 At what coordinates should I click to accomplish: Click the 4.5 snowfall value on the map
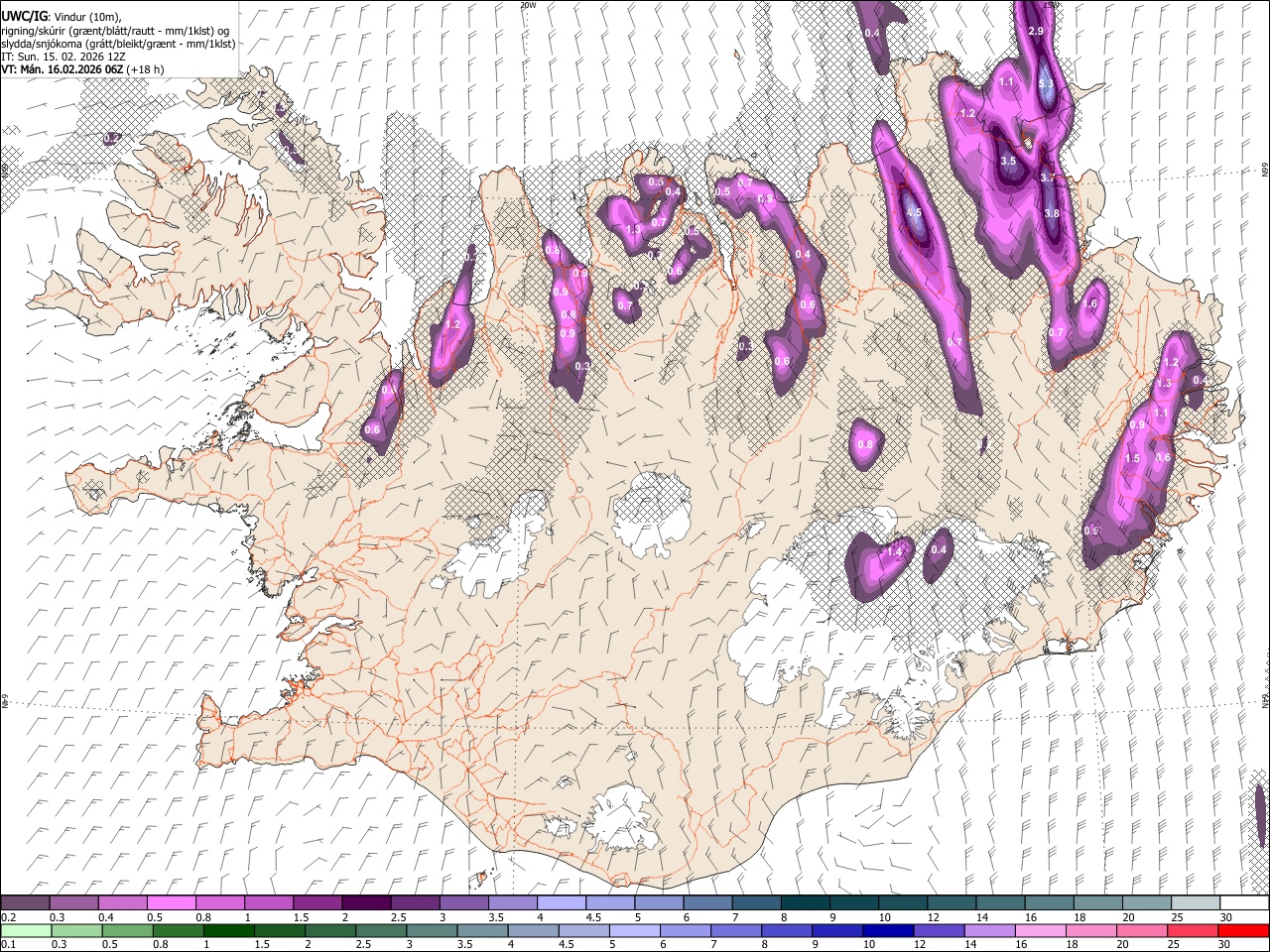[x=914, y=212]
